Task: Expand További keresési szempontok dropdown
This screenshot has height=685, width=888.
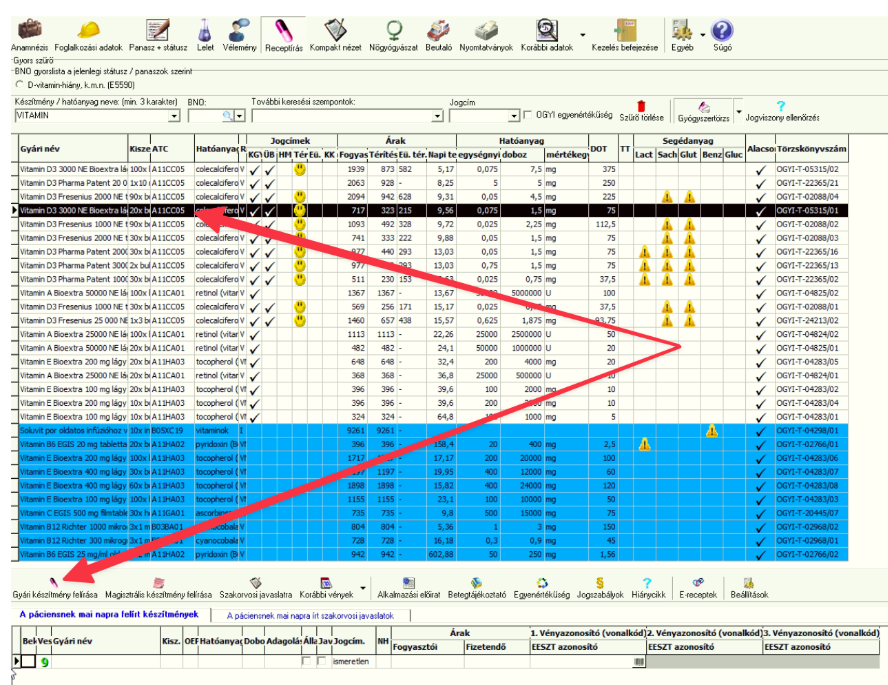Action: [437, 116]
